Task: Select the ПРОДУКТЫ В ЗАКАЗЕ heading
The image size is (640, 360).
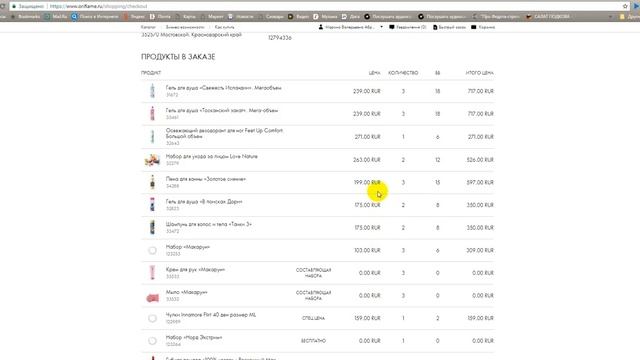Action: [x=178, y=57]
